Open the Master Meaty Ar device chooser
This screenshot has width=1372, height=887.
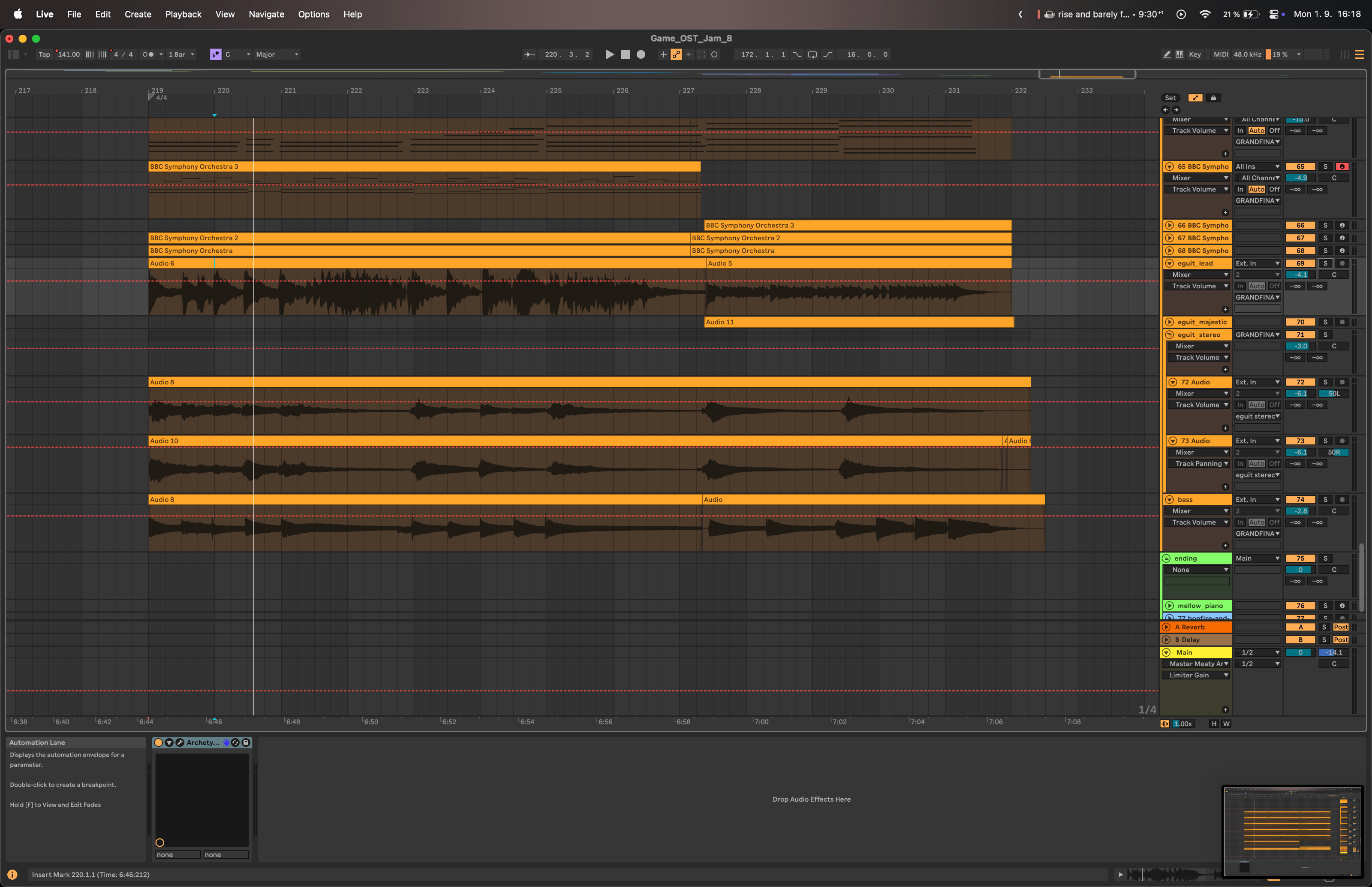[x=1196, y=664]
